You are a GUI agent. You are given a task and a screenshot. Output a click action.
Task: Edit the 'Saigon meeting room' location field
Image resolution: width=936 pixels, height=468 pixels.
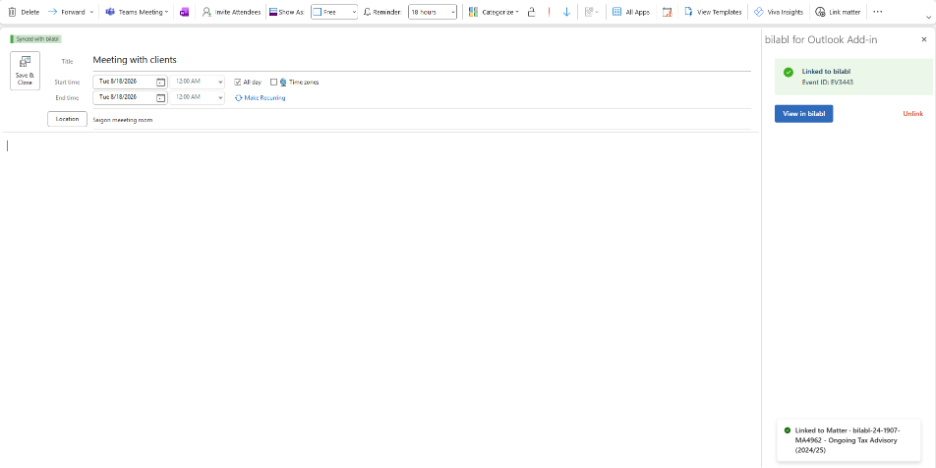tap(421, 120)
